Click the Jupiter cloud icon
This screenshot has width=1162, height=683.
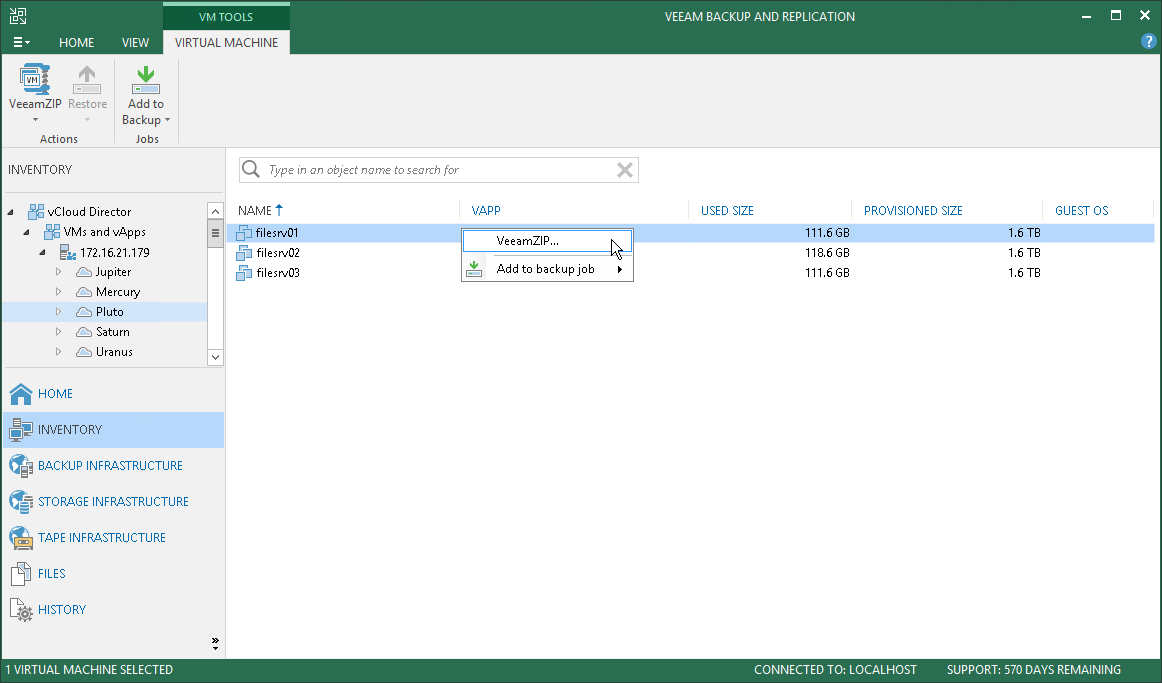coord(84,272)
